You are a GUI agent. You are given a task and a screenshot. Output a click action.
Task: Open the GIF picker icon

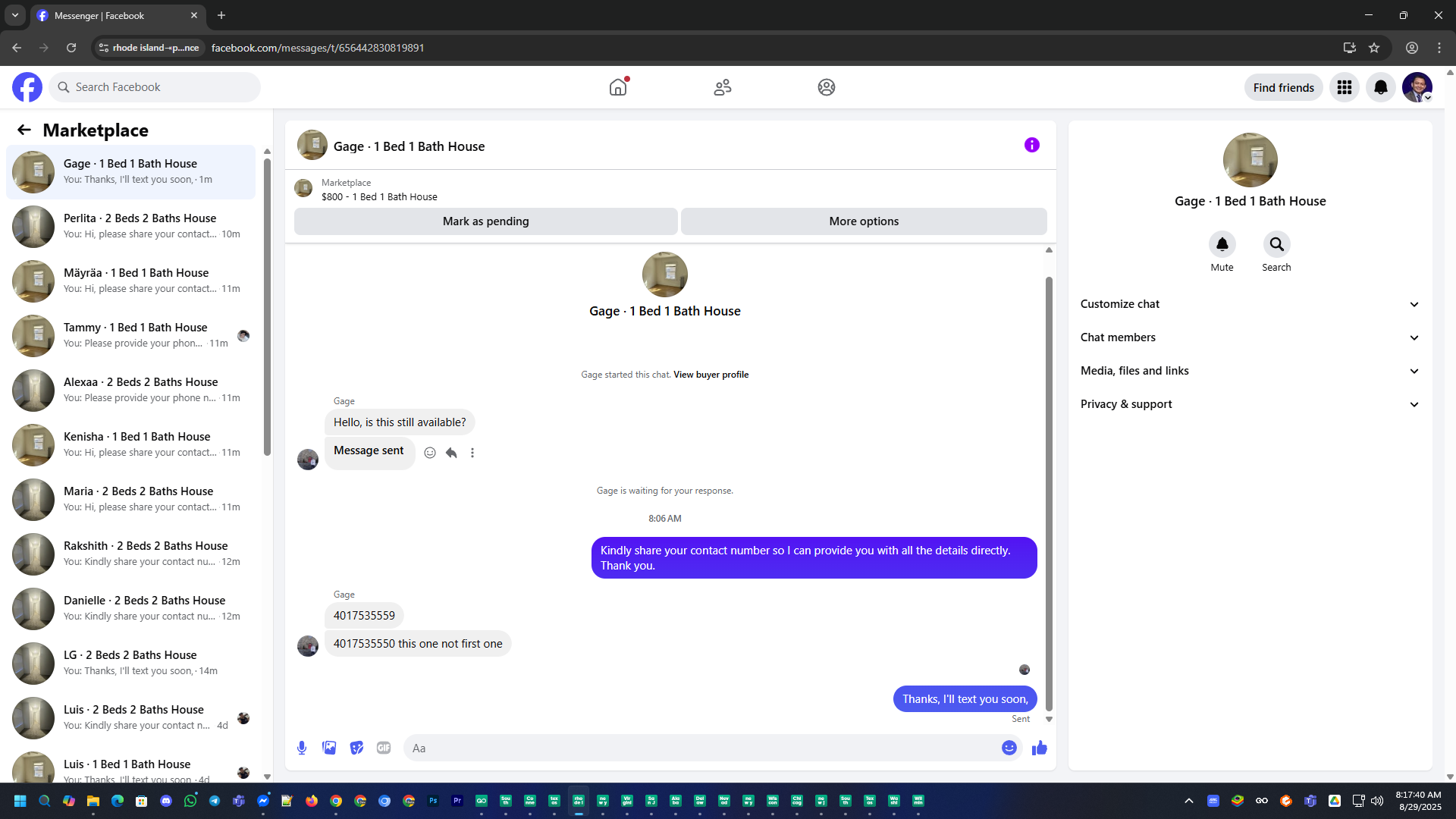384,748
